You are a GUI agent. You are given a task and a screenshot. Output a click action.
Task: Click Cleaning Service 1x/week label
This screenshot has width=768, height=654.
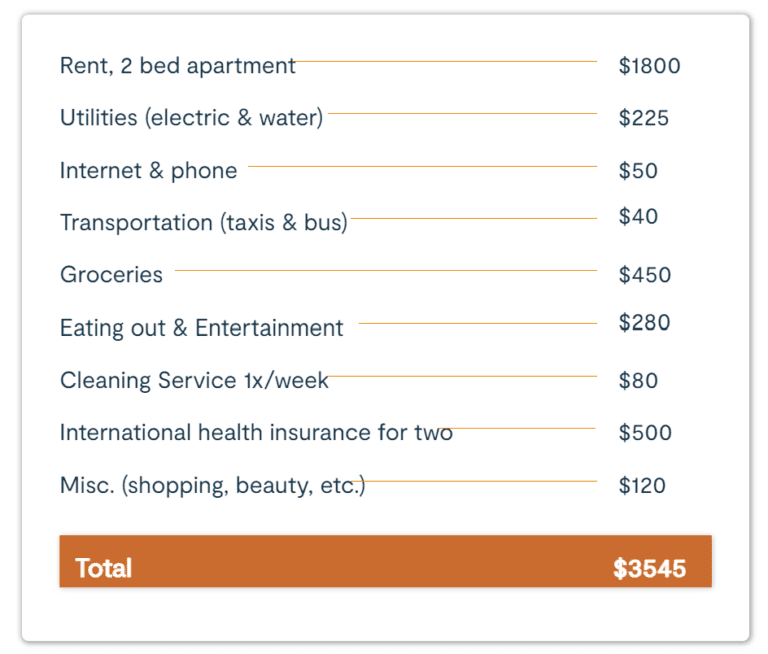tap(194, 381)
